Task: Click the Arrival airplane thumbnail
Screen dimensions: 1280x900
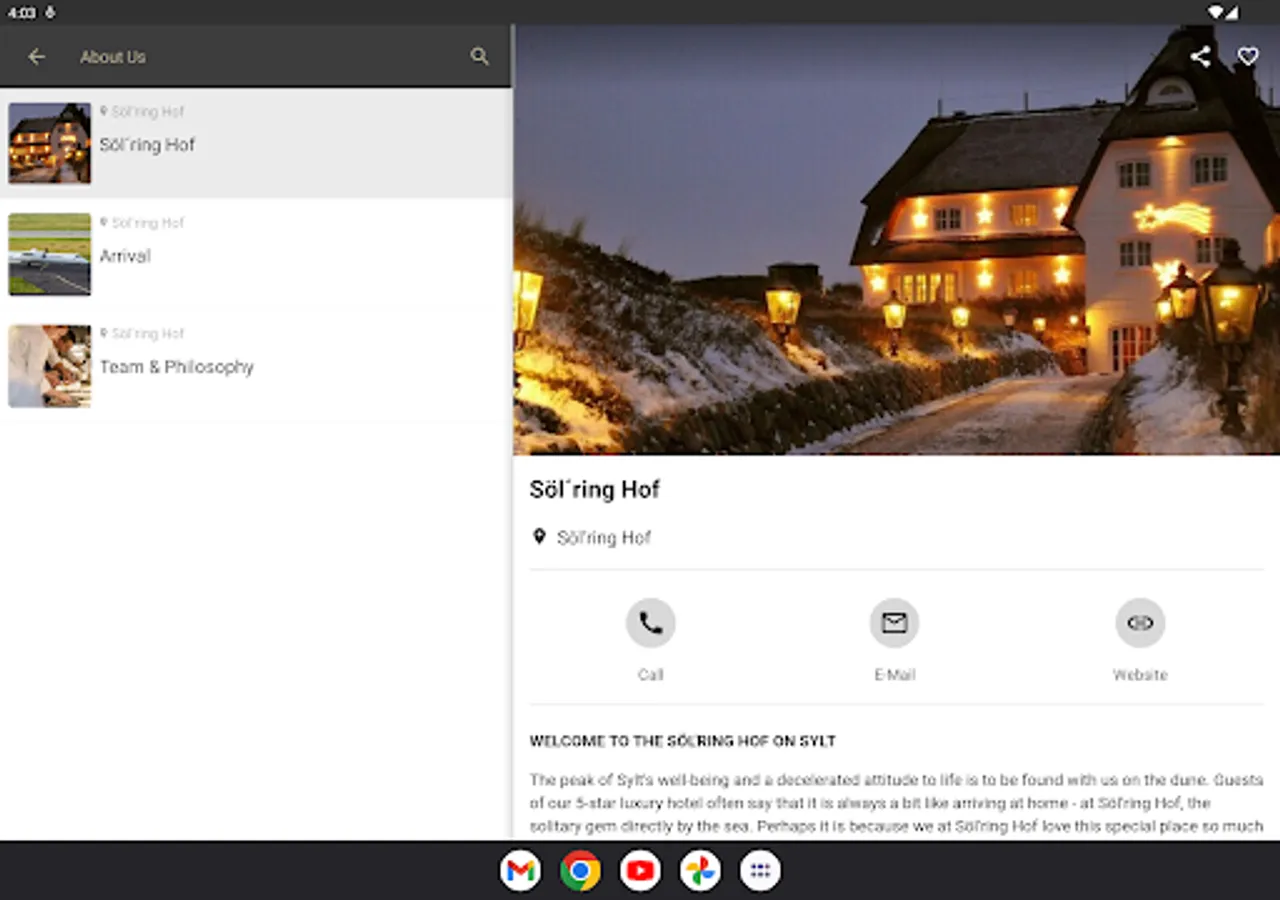Action: [x=50, y=254]
